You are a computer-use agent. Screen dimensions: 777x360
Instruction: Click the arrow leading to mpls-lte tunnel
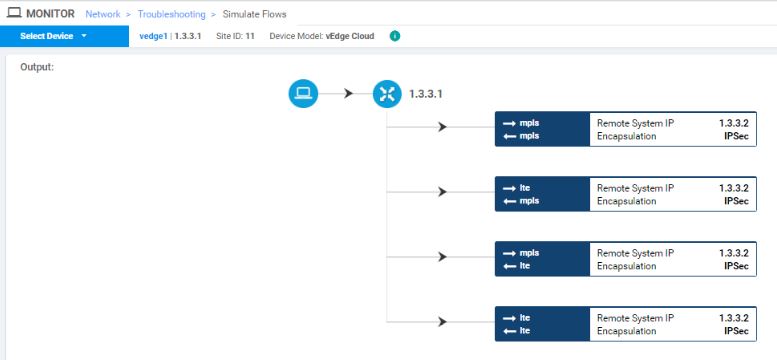click(442, 257)
